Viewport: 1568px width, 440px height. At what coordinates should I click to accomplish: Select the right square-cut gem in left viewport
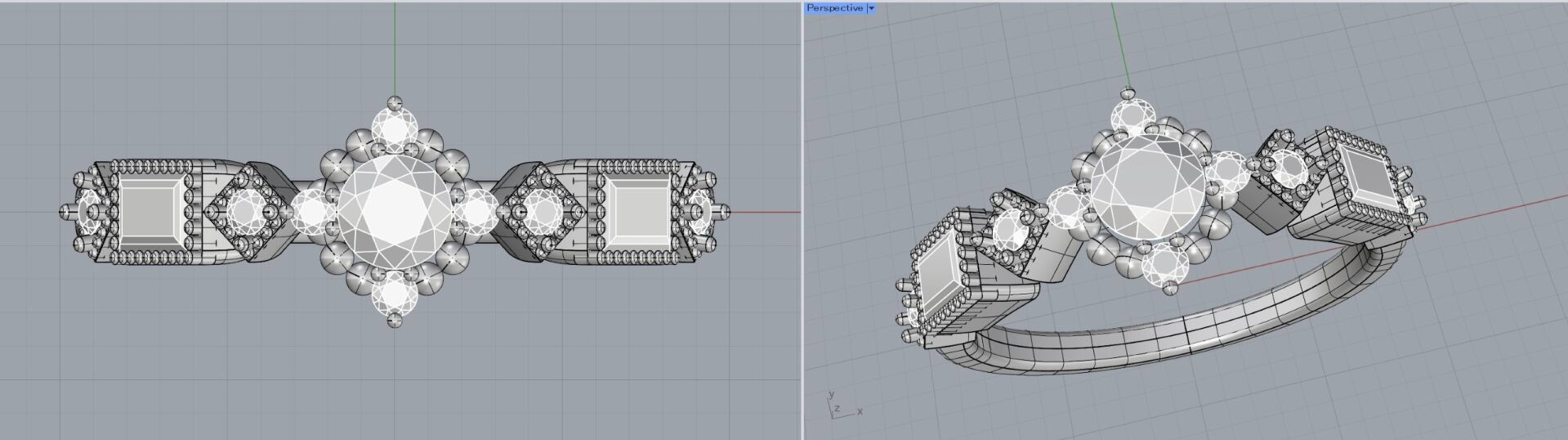[637, 213]
